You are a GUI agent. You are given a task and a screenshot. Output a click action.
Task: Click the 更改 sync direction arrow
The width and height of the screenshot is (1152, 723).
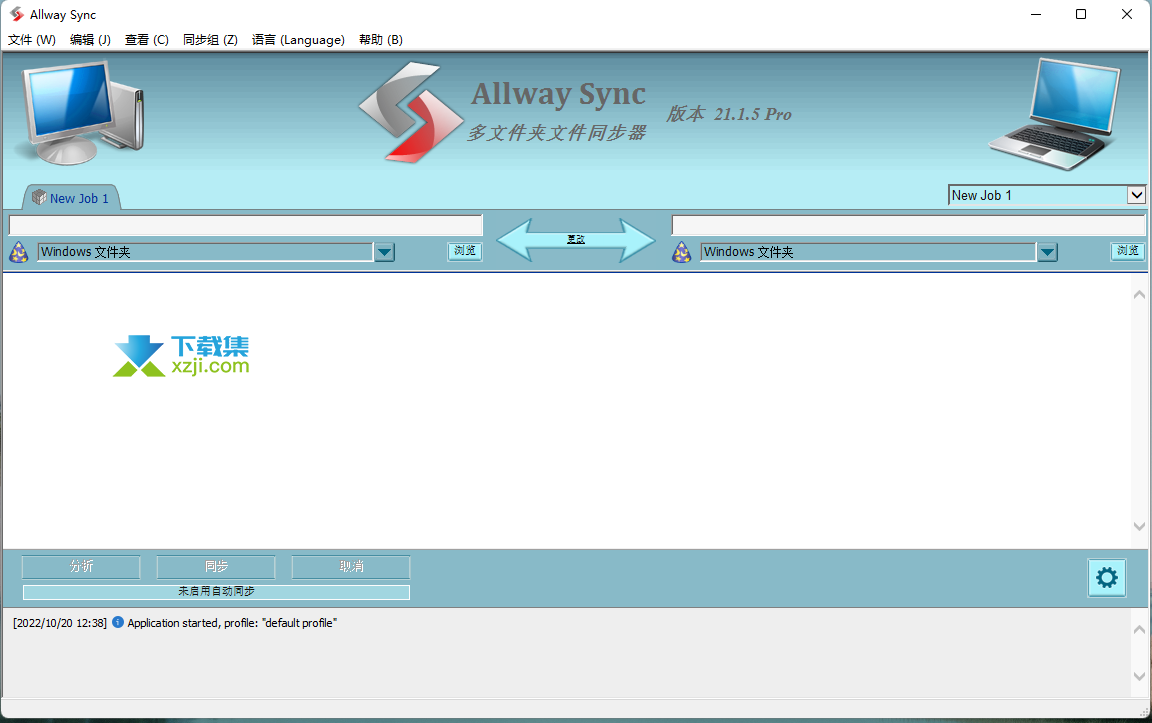pos(576,240)
